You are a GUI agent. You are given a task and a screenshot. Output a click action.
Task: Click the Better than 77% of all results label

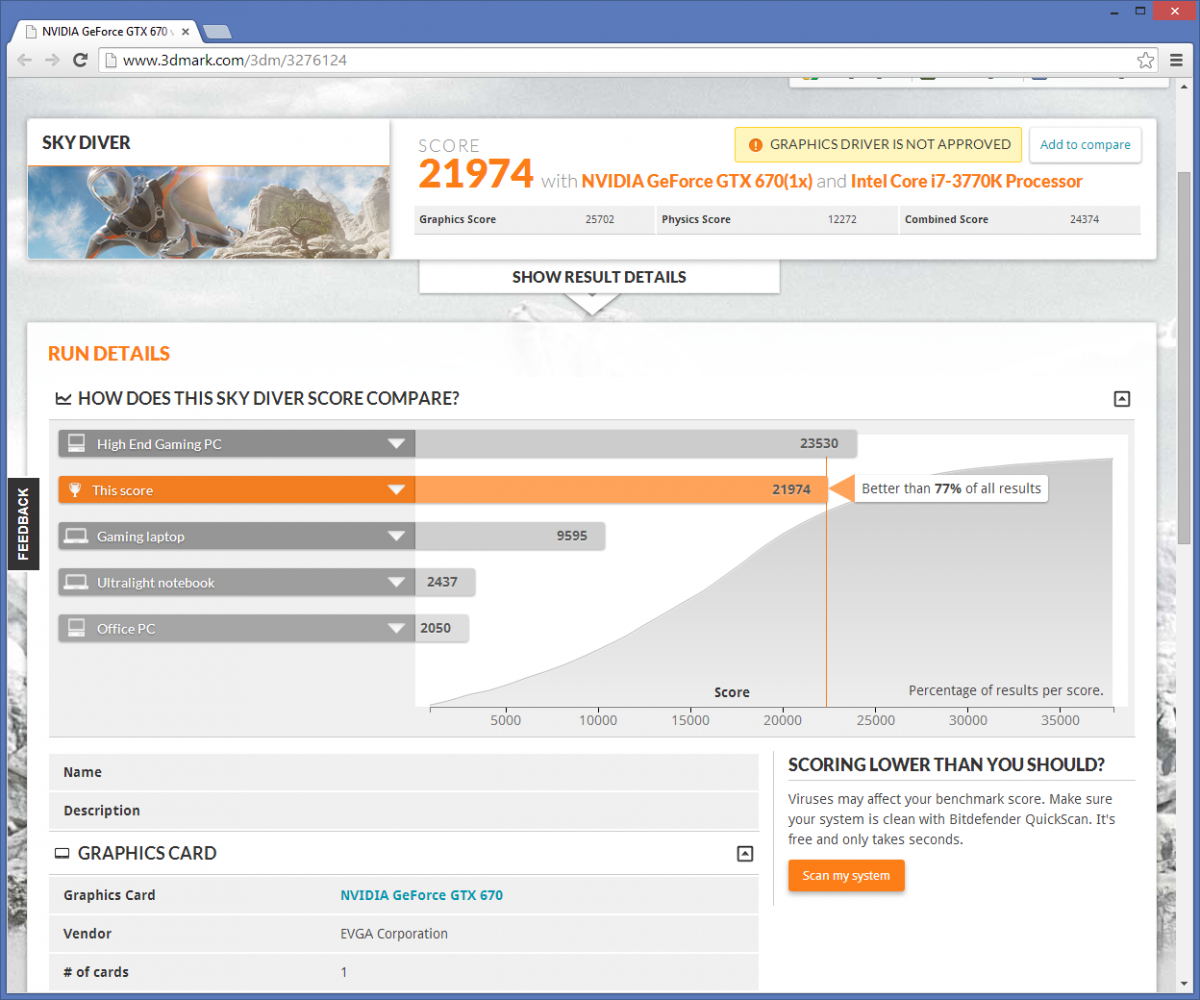point(951,489)
